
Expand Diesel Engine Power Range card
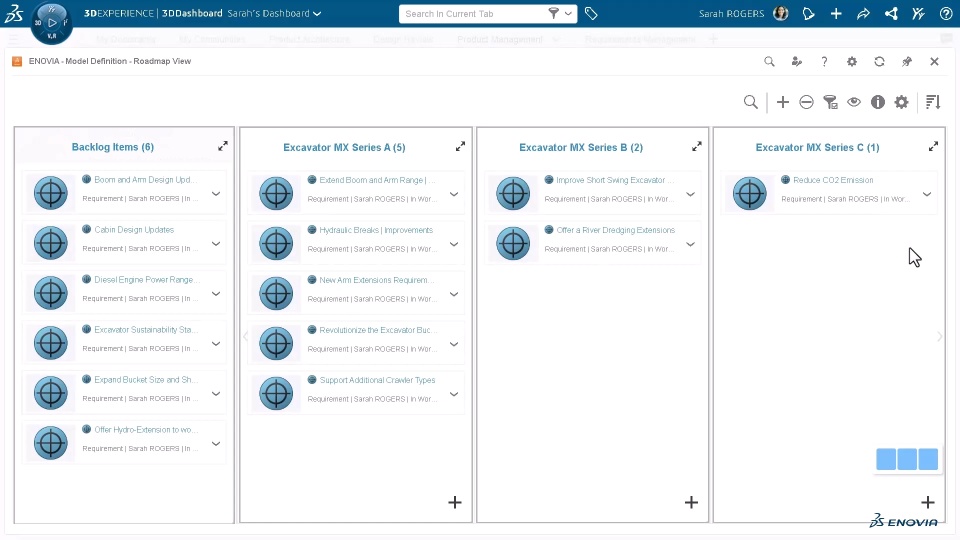click(216, 293)
